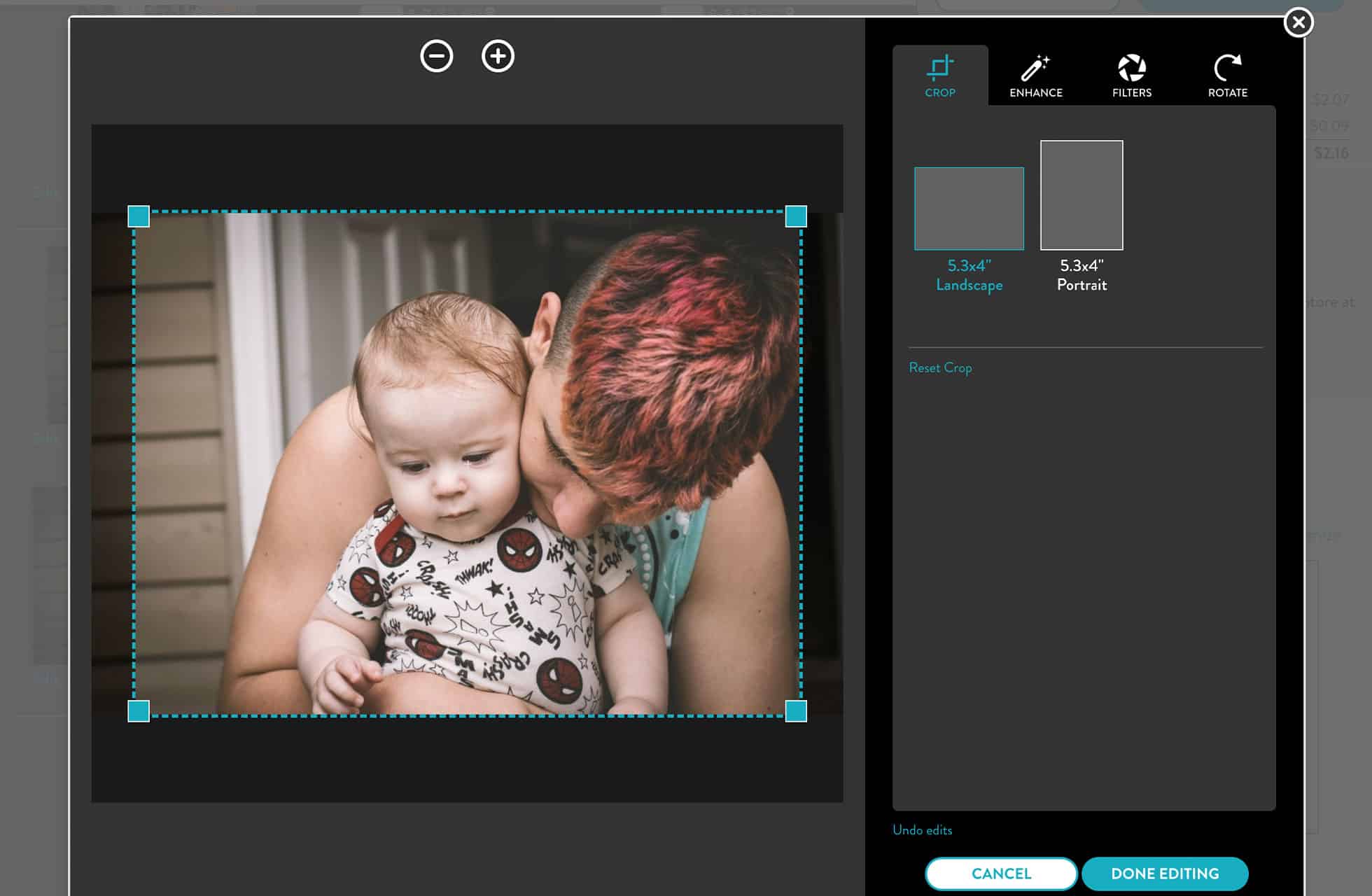The image size is (1372, 896).
Task: Zoom in using the plus icon
Action: [x=497, y=57]
